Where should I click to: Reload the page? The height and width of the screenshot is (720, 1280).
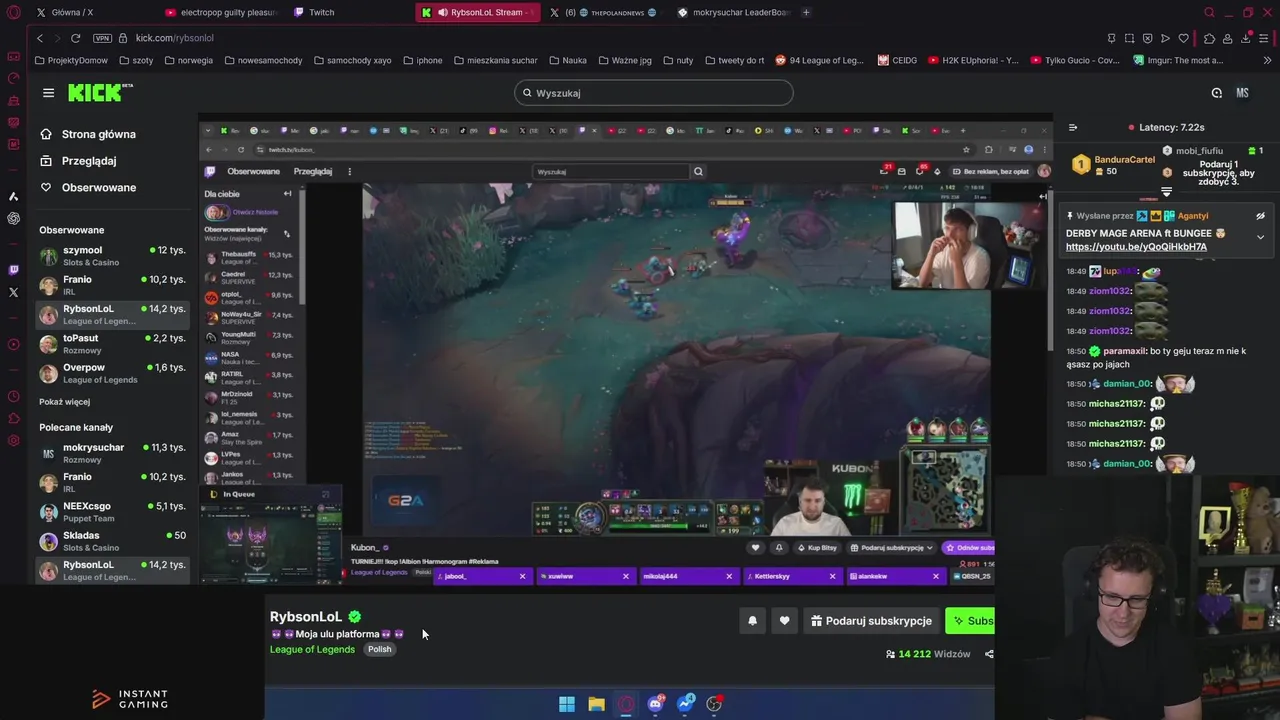[75, 38]
